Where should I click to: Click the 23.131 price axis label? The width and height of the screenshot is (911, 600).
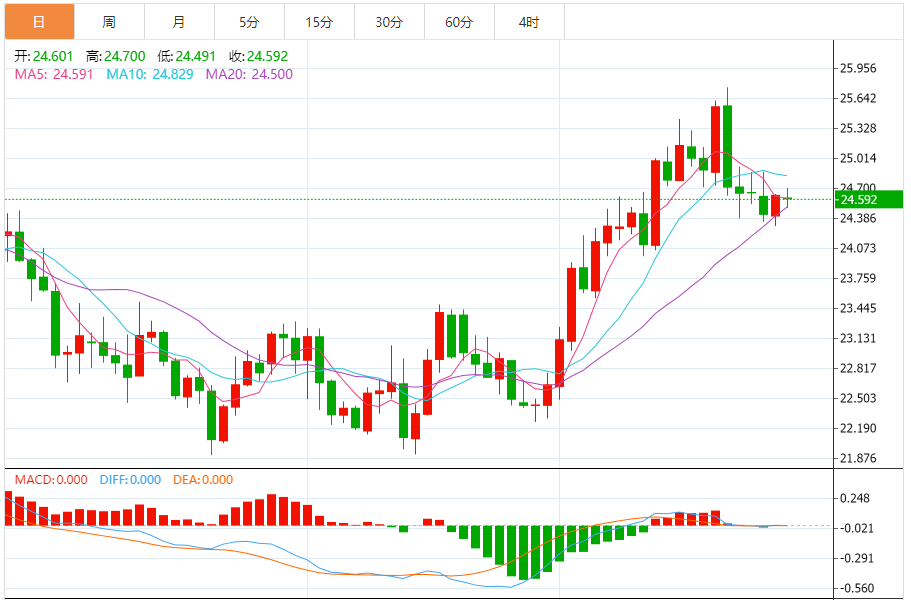858,339
